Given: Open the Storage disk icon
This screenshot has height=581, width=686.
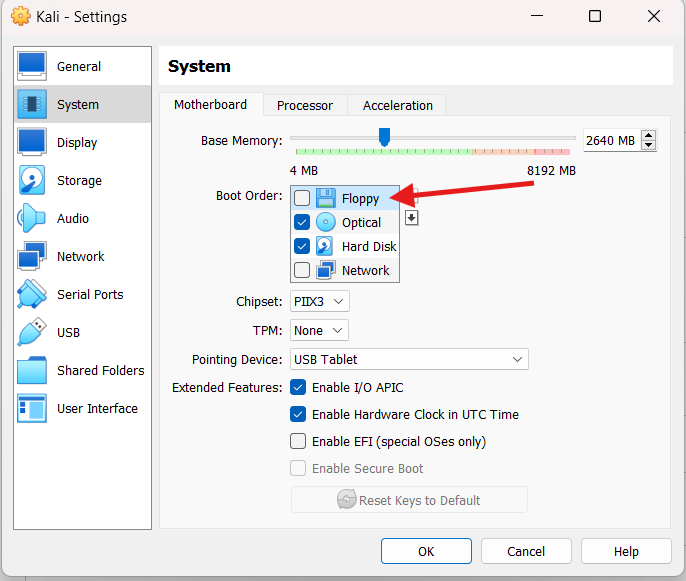Looking at the screenshot, I should (x=32, y=180).
